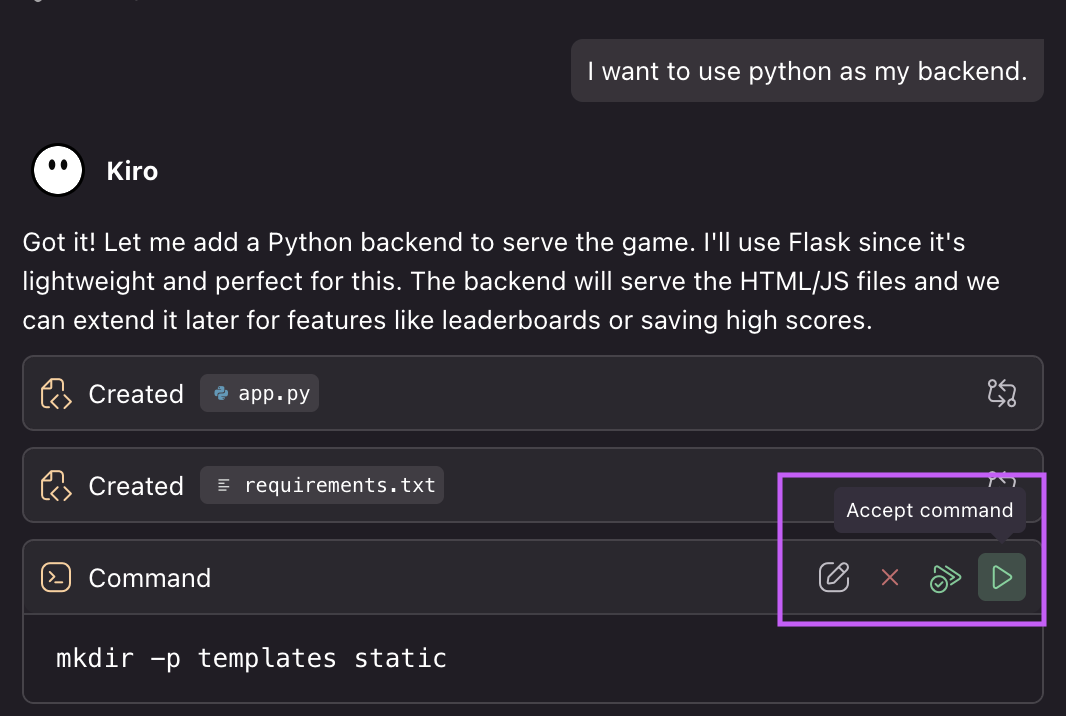1066x716 pixels.
Task: Click the file icon beside Created app.py
Action: tap(56, 394)
